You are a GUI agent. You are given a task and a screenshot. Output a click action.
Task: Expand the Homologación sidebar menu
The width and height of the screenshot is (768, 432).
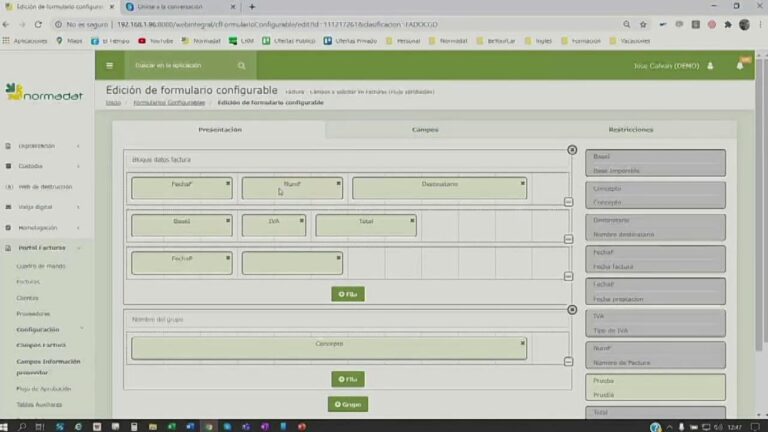43,228
